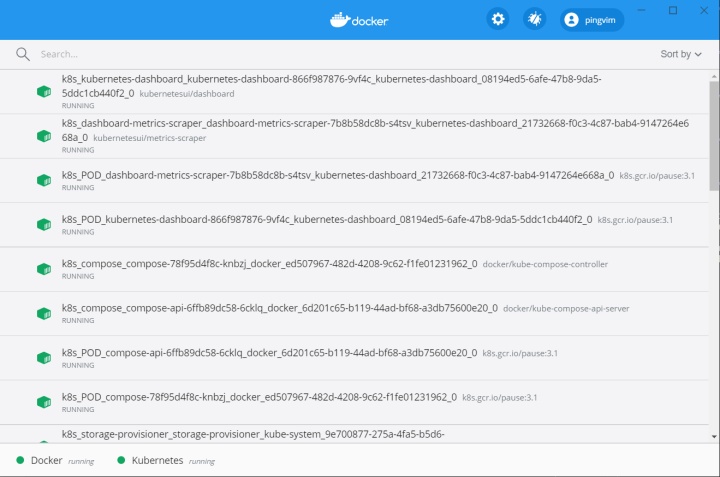Click the Kubernetes running status indicator
Viewport: 720px width, 477px height.
[166, 460]
